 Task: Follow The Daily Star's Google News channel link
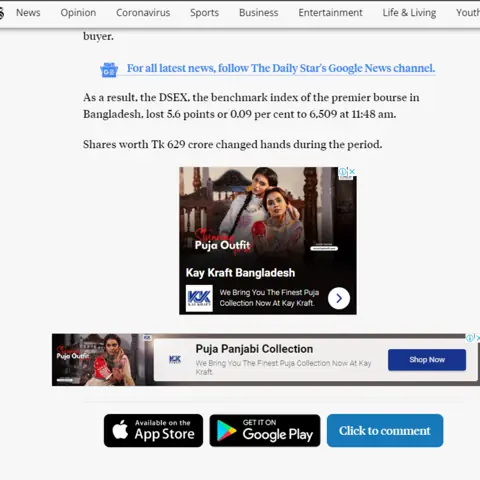(x=281, y=68)
